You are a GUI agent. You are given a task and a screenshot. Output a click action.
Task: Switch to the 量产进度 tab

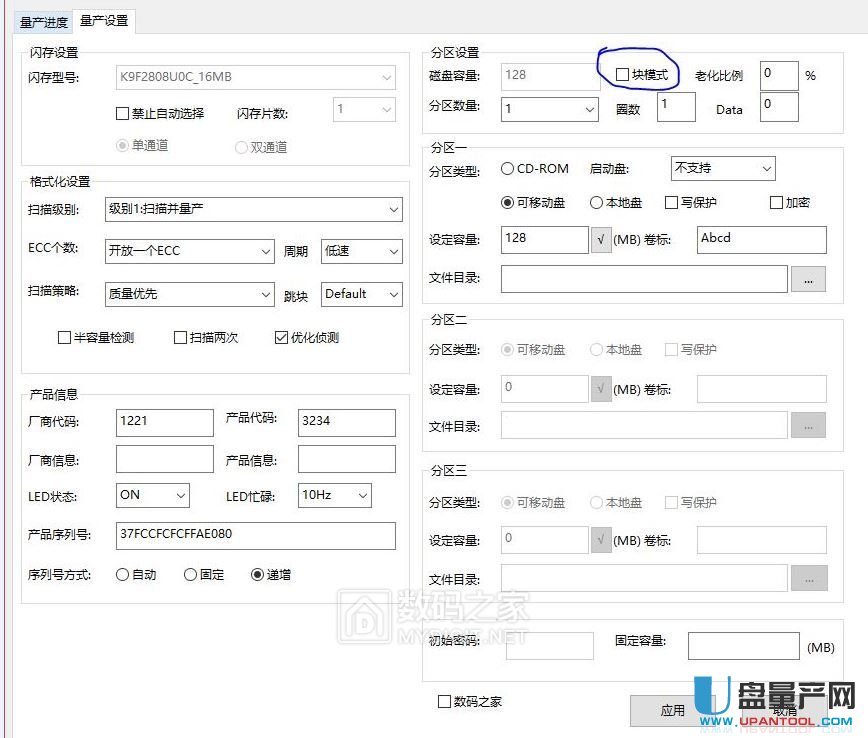(42, 20)
